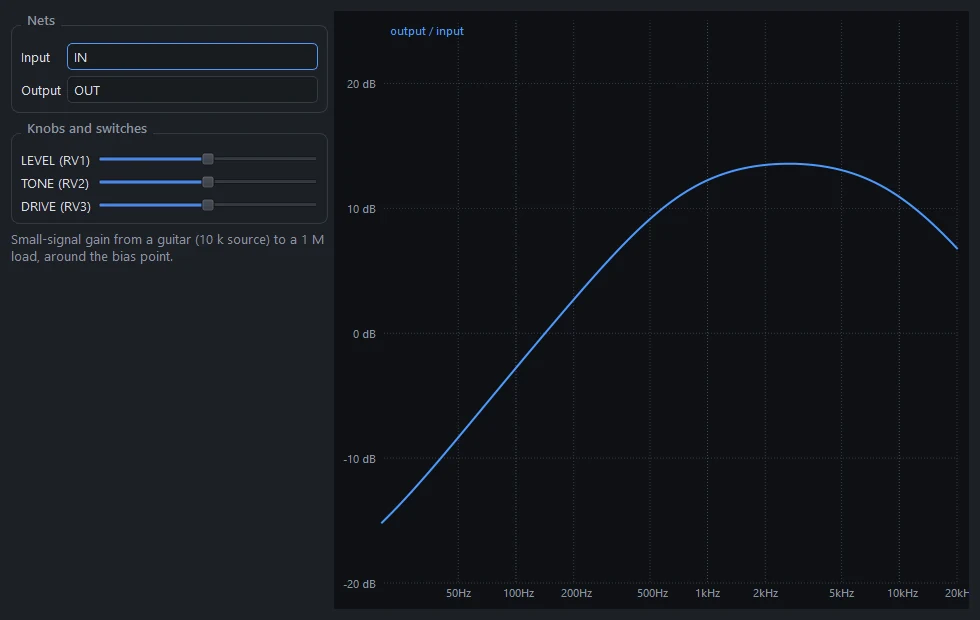Click the 'DRIVE (RV3)' label

click(x=56, y=207)
